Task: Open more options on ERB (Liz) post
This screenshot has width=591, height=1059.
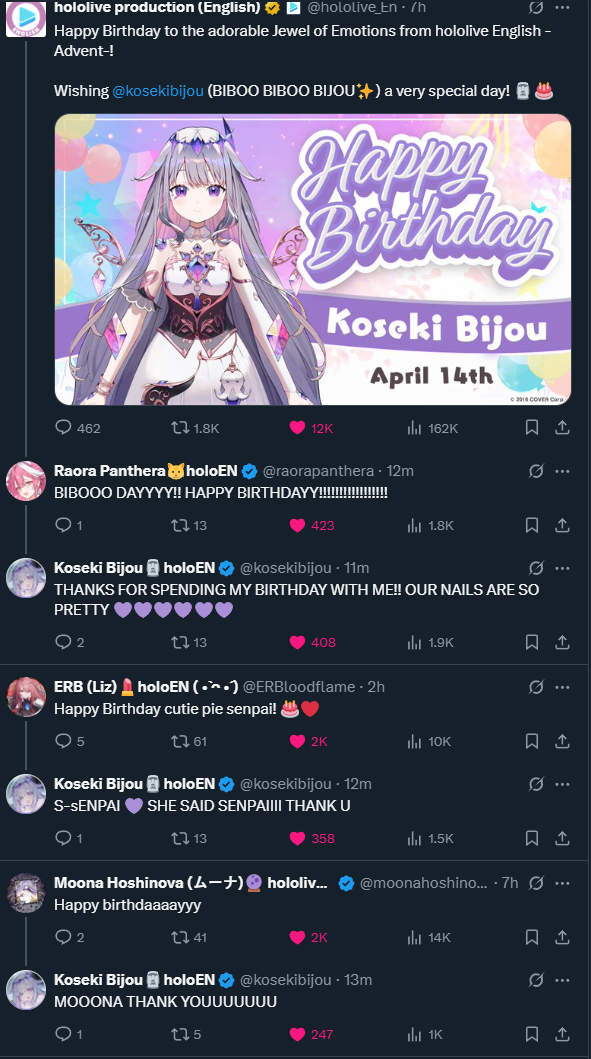Action: coord(562,687)
